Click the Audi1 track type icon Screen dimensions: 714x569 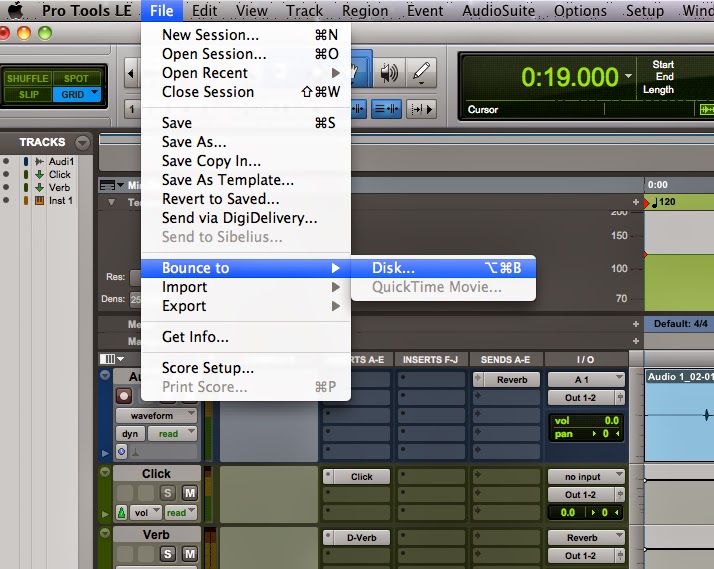[x=40, y=161]
